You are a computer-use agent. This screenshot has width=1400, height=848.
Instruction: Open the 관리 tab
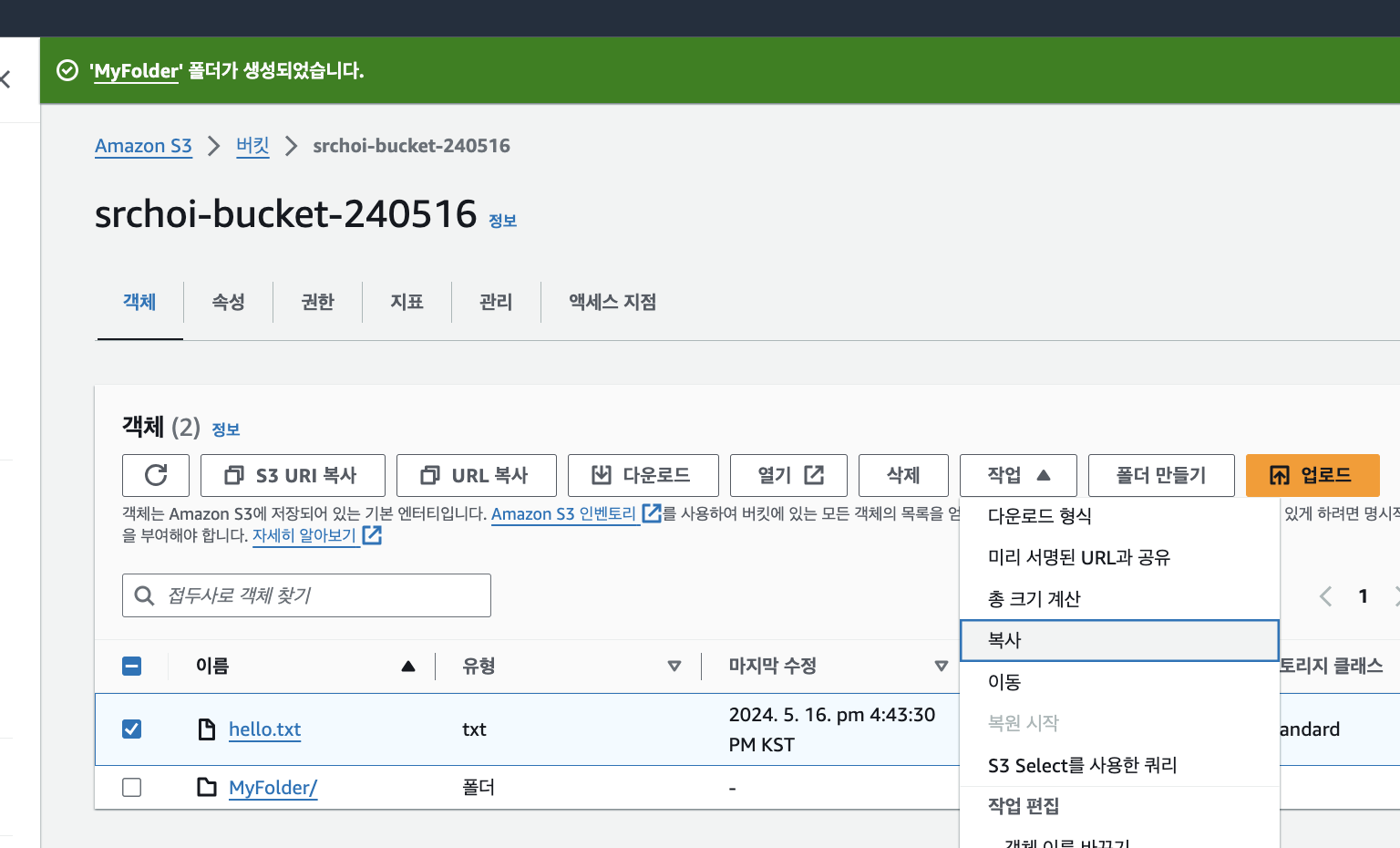pos(496,302)
